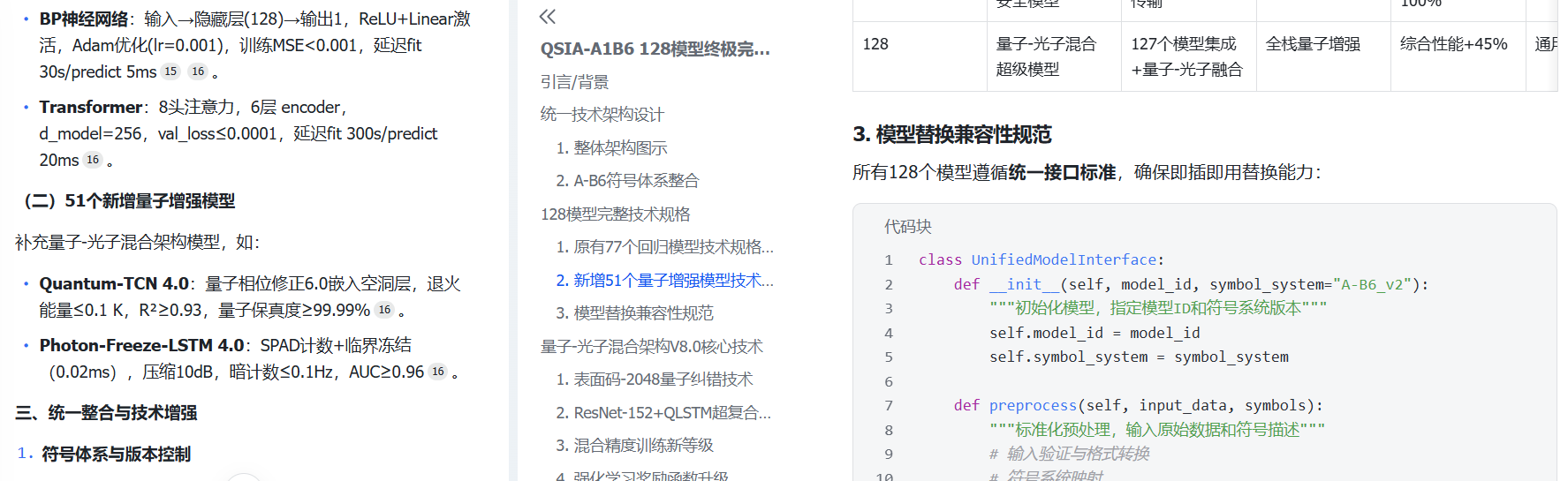This screenshot has width=1568, height=481.
Task: Open citation badge 16 after 30s/predict 5ms
Action: (x=198, y=71)
